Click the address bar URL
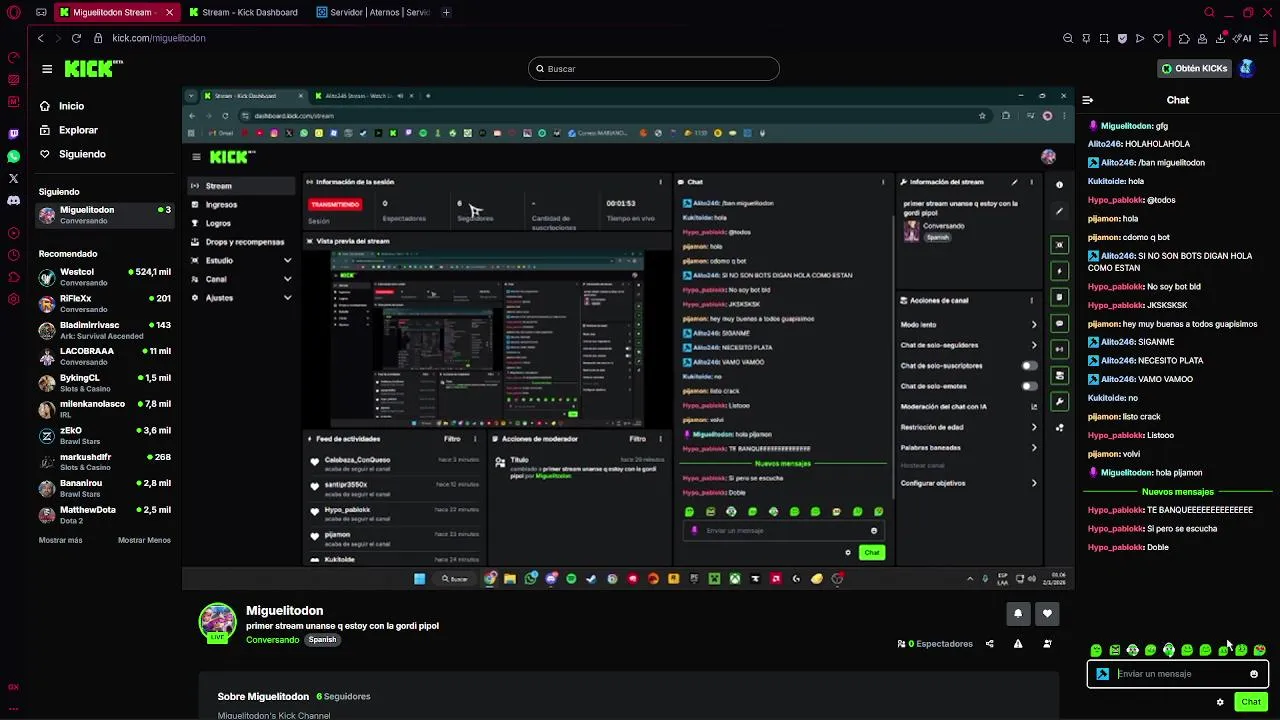Viewport: 1280px width, 720px height. click(159, 38)
